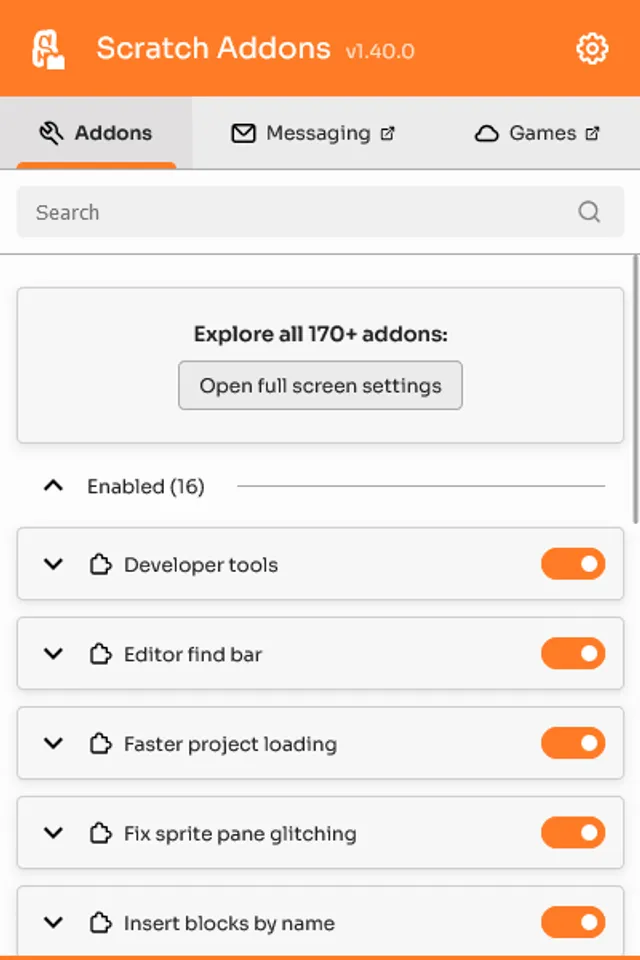Switch to the Messaging tab

tap(313, 133)
